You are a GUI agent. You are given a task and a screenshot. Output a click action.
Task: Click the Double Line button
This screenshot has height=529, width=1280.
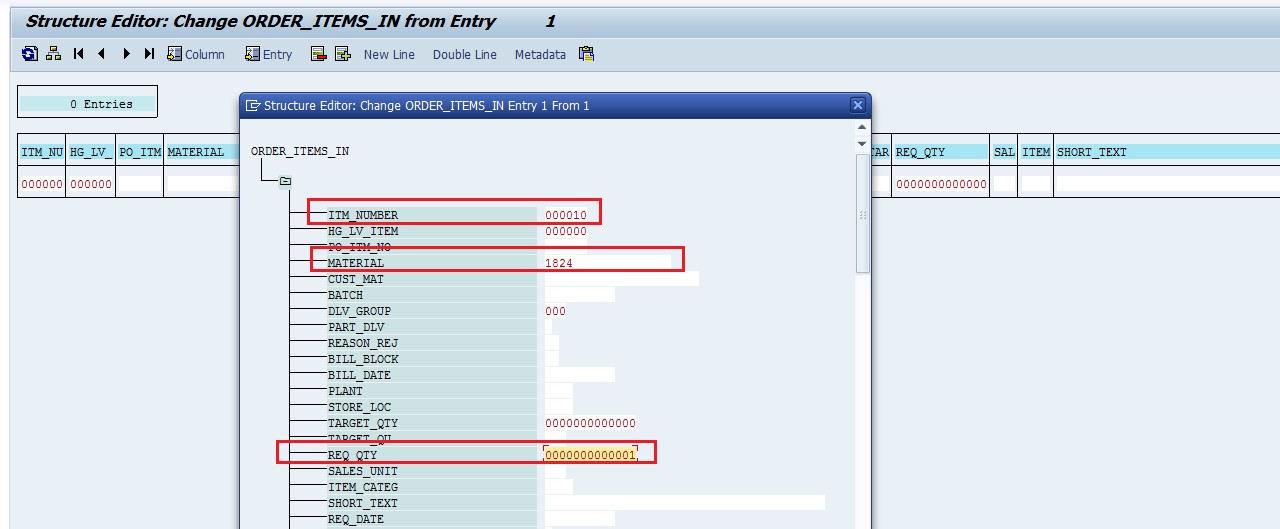click(x=464, y=55)
